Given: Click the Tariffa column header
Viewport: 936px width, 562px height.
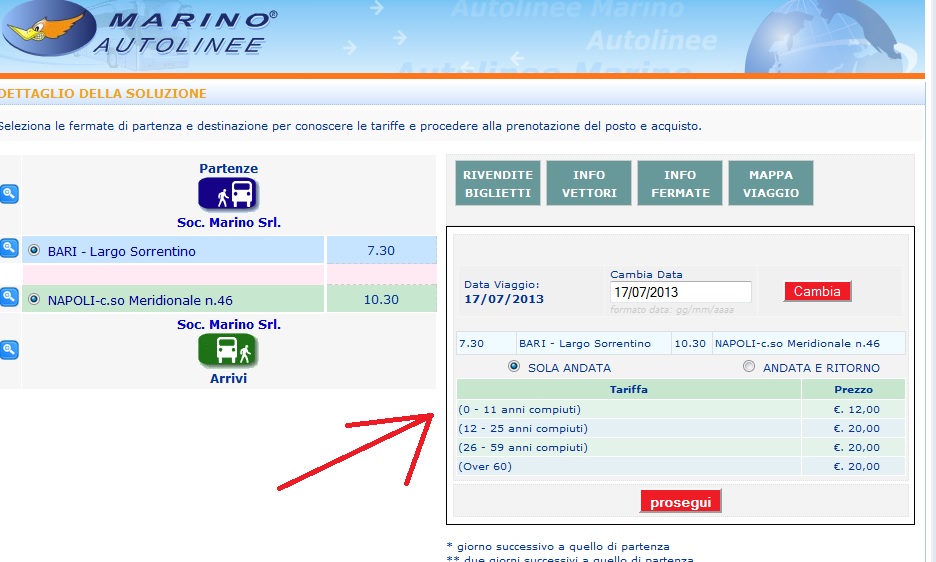Looking at the screenshot, I should pos(629,389).
